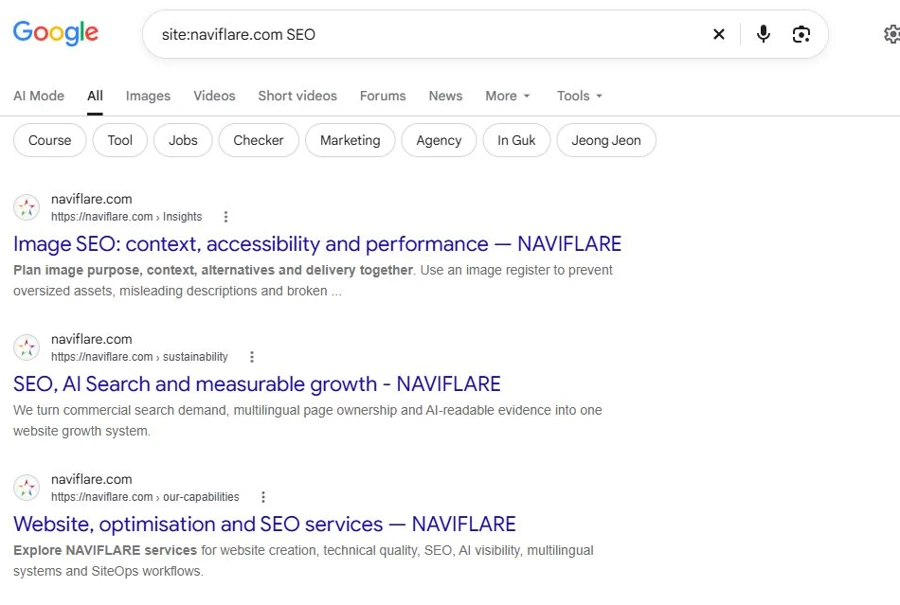The height and width of the screenshot is (605, 900).
Task: Open options menu for the sustainability result
Action: [251, 356]
